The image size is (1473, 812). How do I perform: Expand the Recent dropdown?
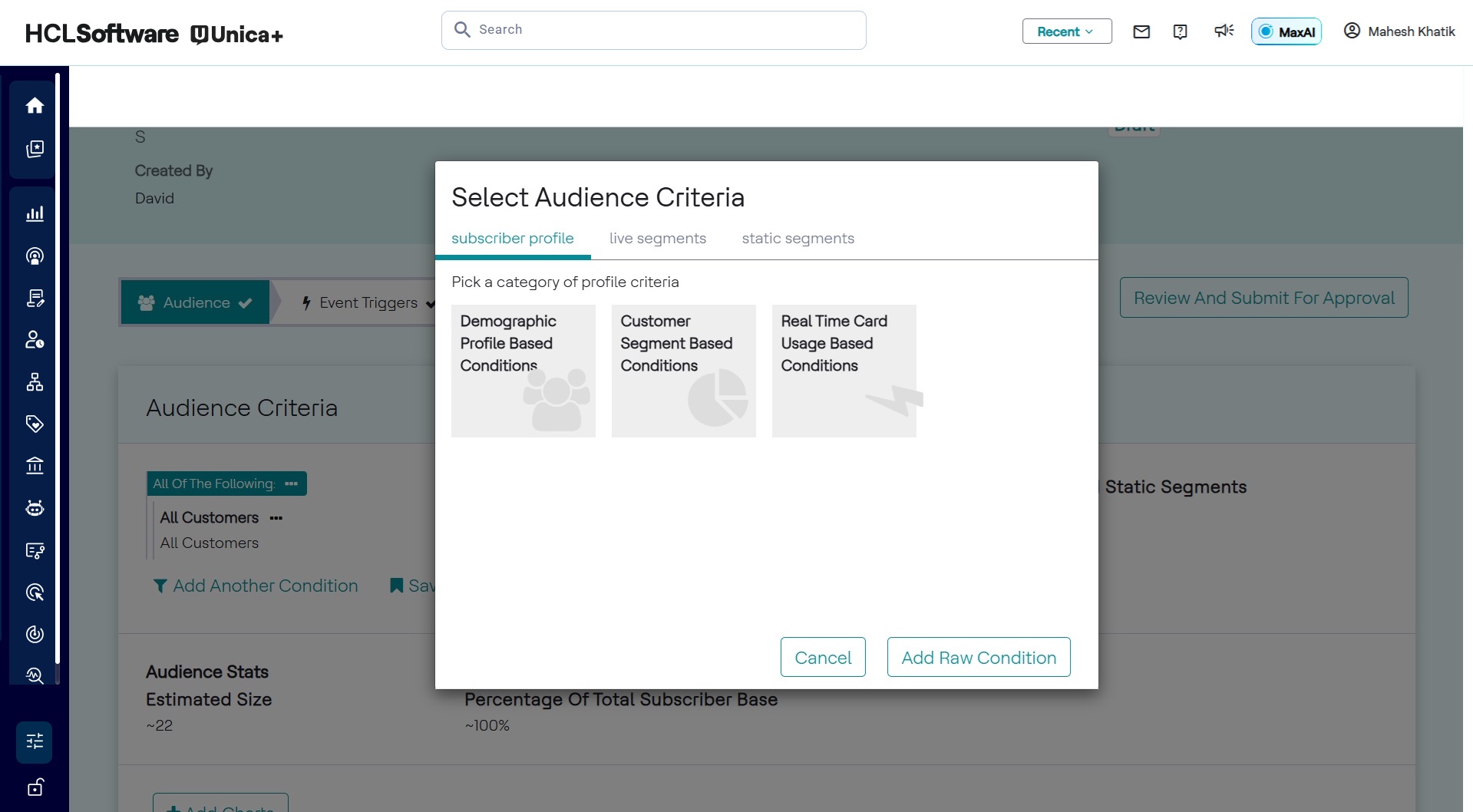(1066, 31)
